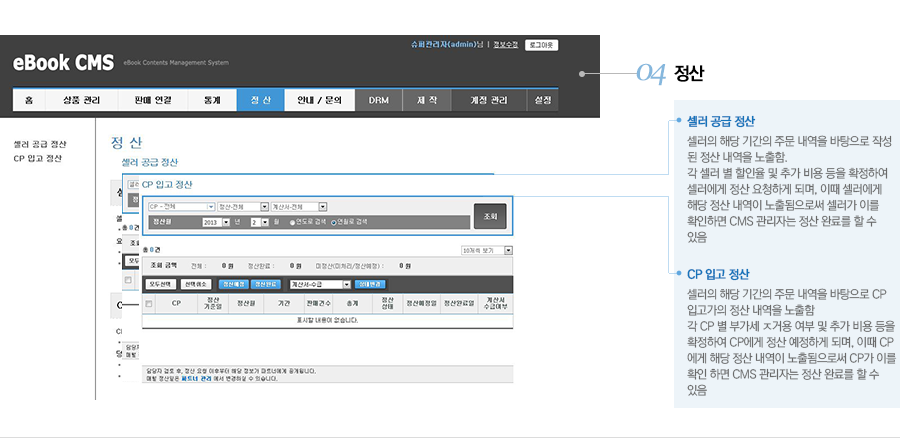
Task: Click the 모두선택 button
Action: tap(161, 284)
